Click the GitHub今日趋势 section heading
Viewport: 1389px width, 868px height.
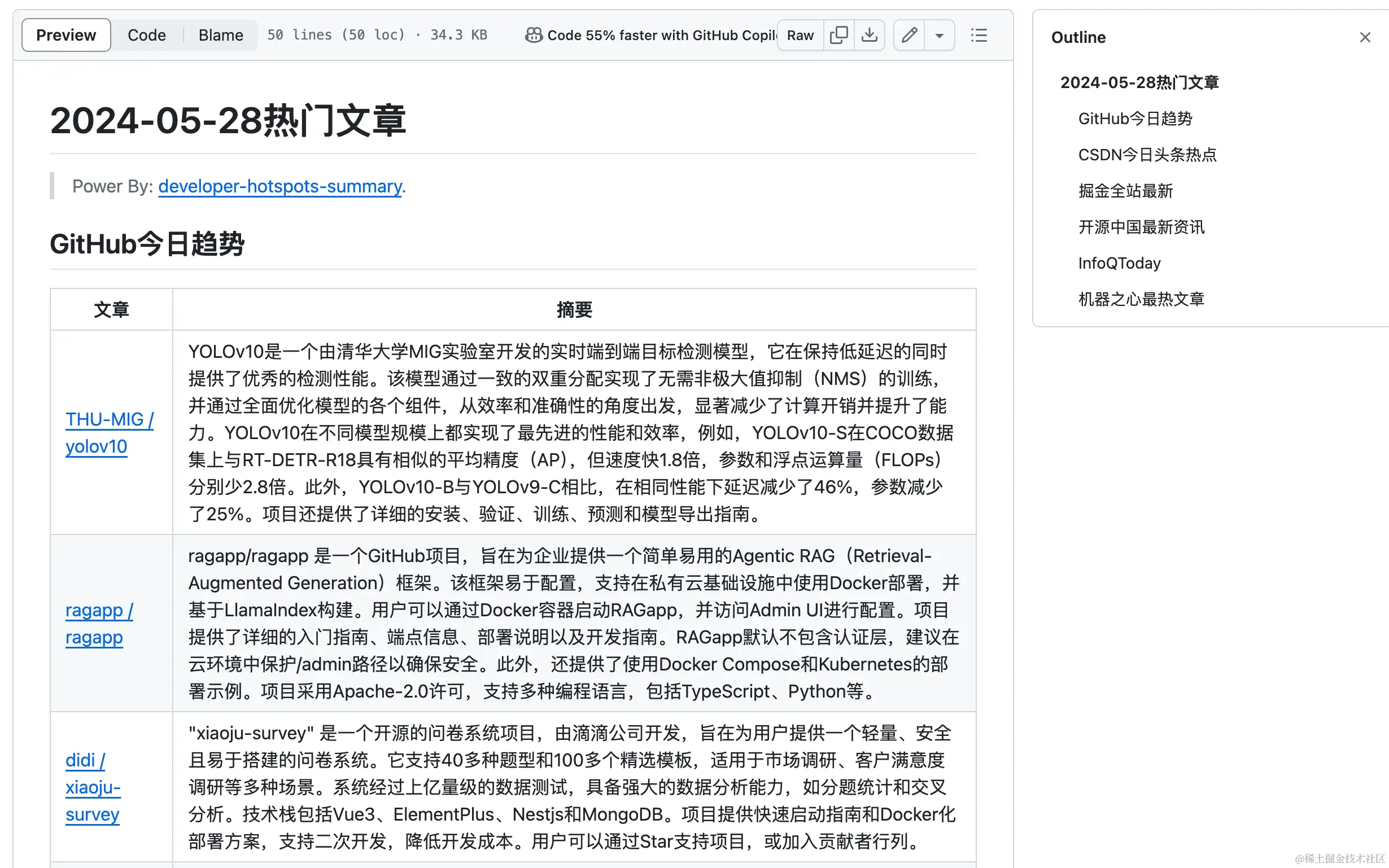[147, 244]
